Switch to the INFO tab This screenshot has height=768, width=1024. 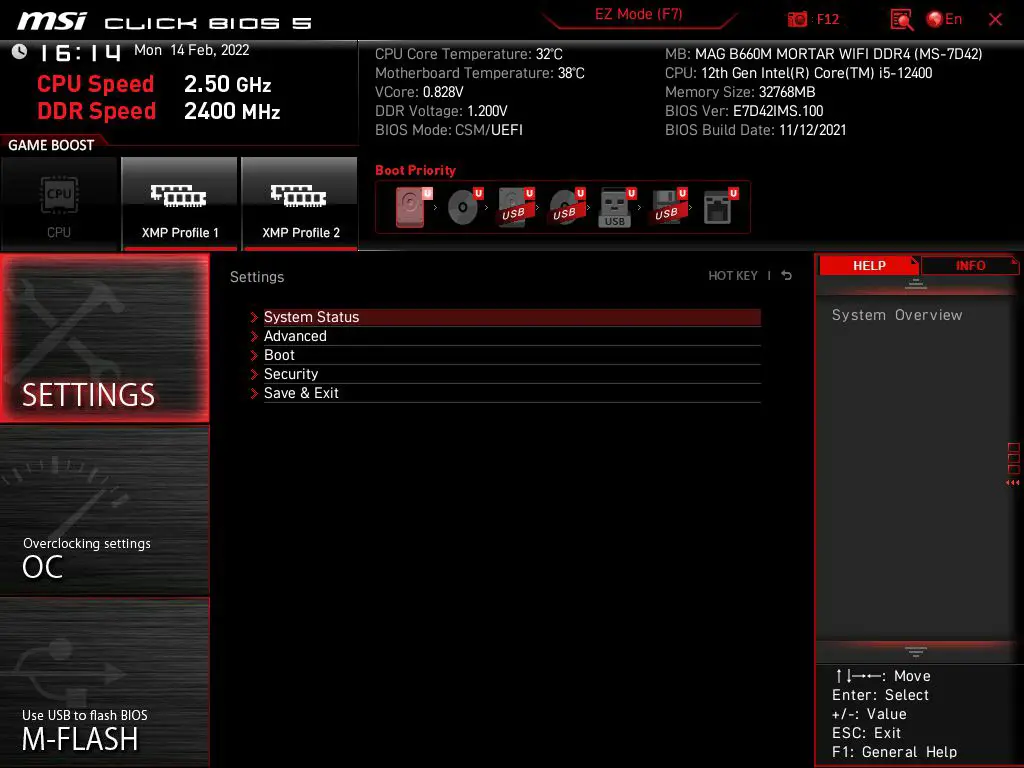[969, 265]
